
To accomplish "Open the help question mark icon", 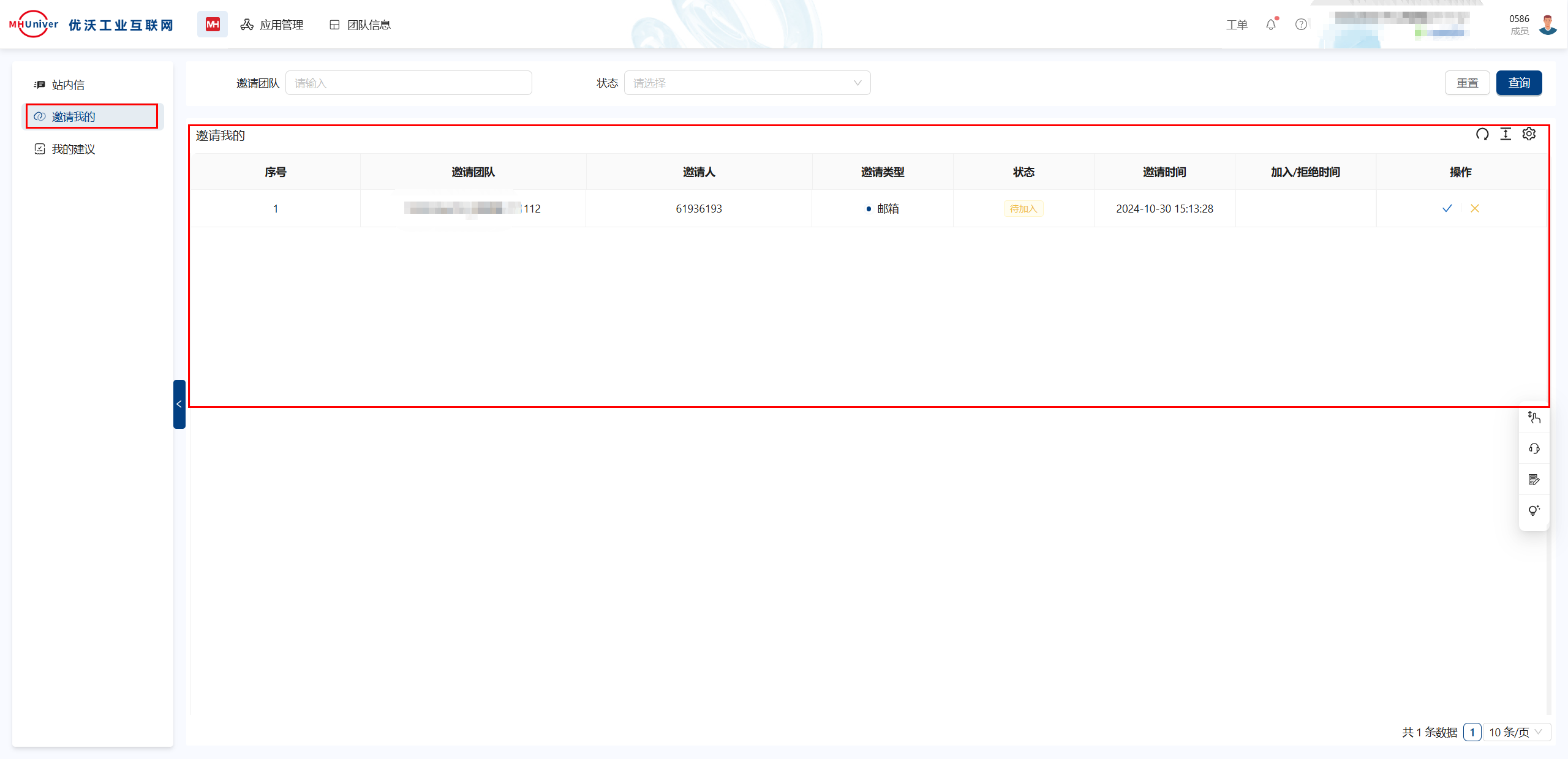I will (1301, 25).
